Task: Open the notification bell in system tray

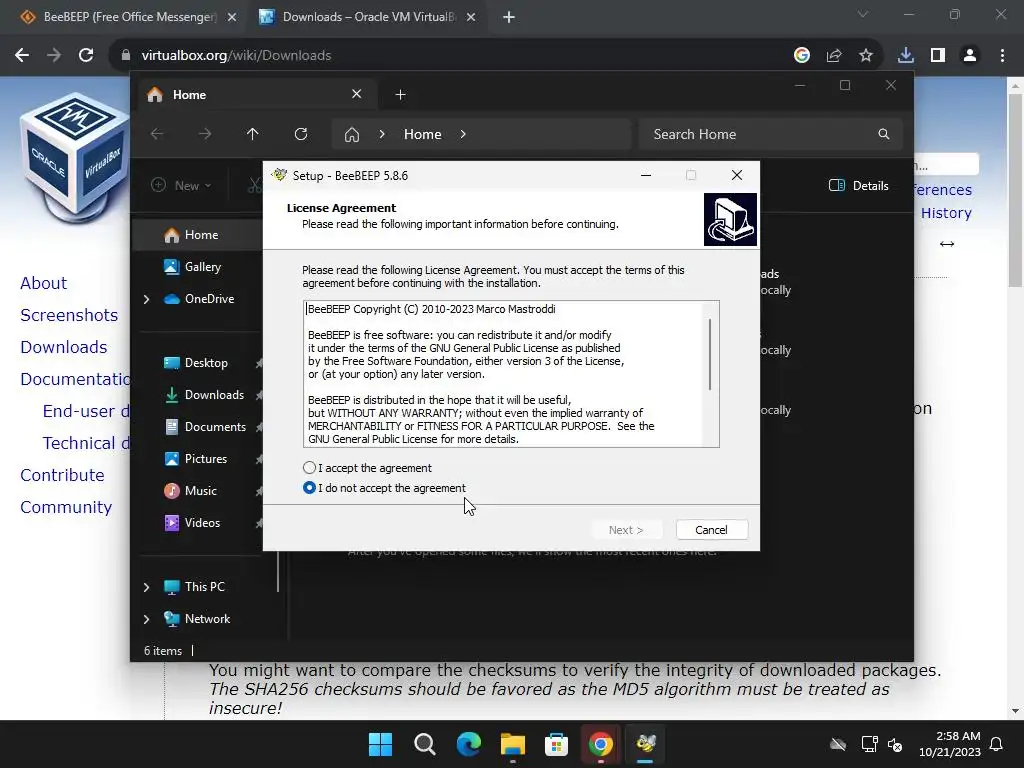Action: click(x=997, y=744)
